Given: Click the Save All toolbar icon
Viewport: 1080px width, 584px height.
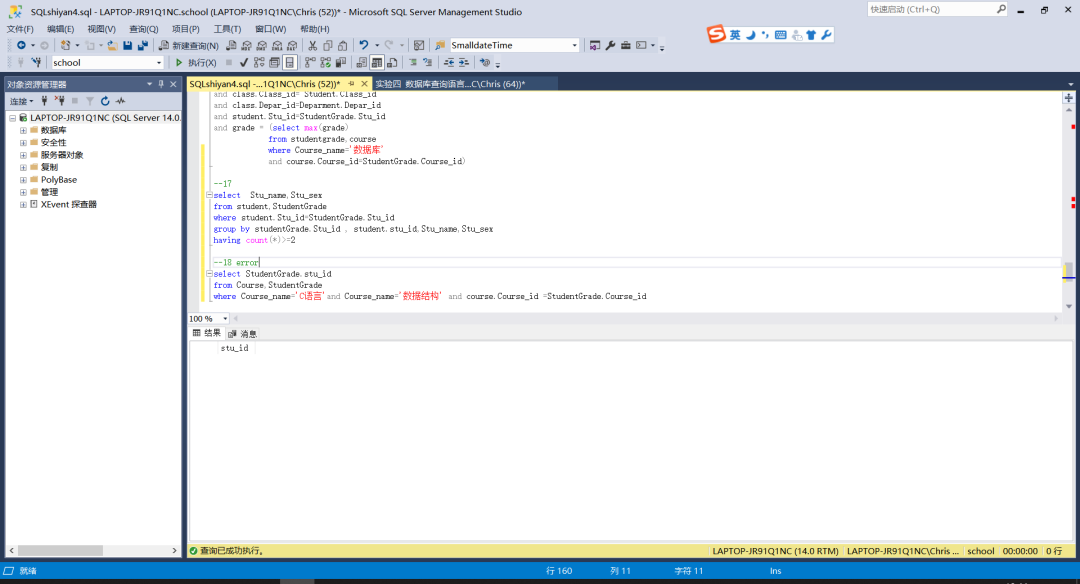Looking at the screenshot, I should pyautogui.click(x=143, y=45).
